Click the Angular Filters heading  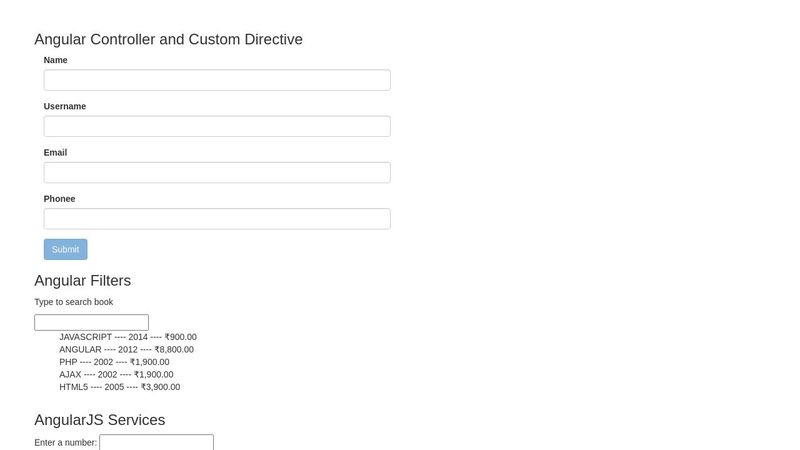click(83, 281)
